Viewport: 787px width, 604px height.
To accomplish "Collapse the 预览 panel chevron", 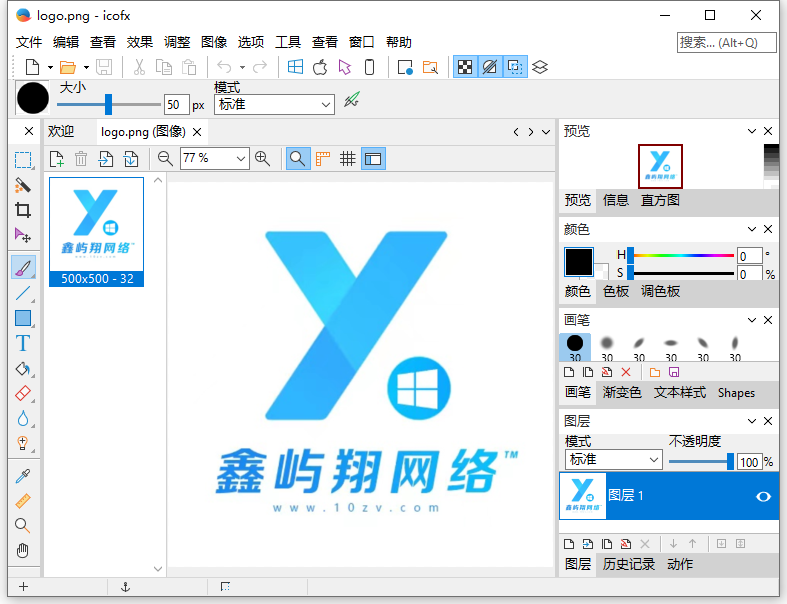I will tap(751, 131).
